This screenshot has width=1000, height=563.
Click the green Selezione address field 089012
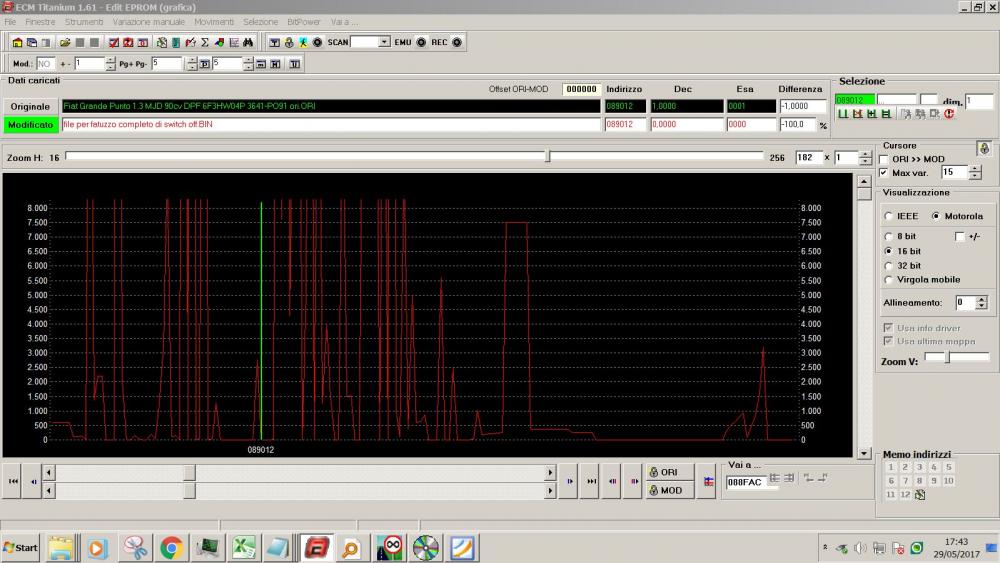click(855, 100)
